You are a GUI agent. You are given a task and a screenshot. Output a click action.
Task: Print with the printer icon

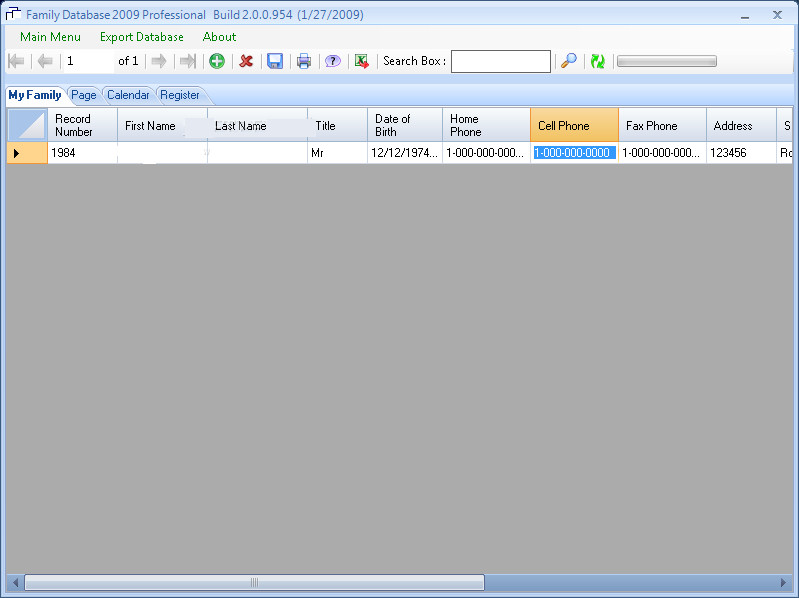304,62
